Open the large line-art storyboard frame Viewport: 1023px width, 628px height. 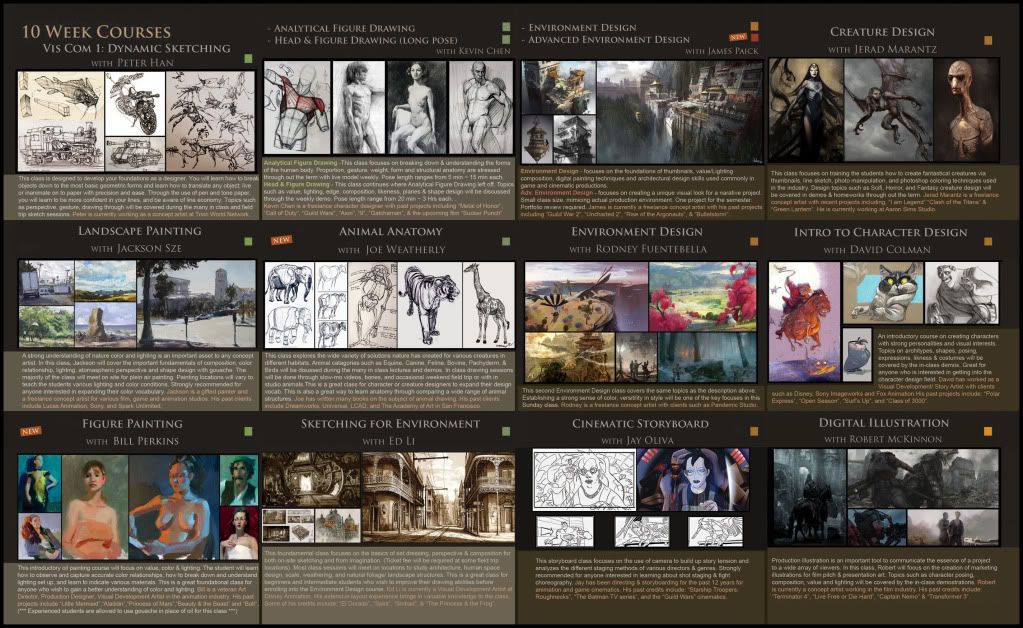[x=584, y=479]
